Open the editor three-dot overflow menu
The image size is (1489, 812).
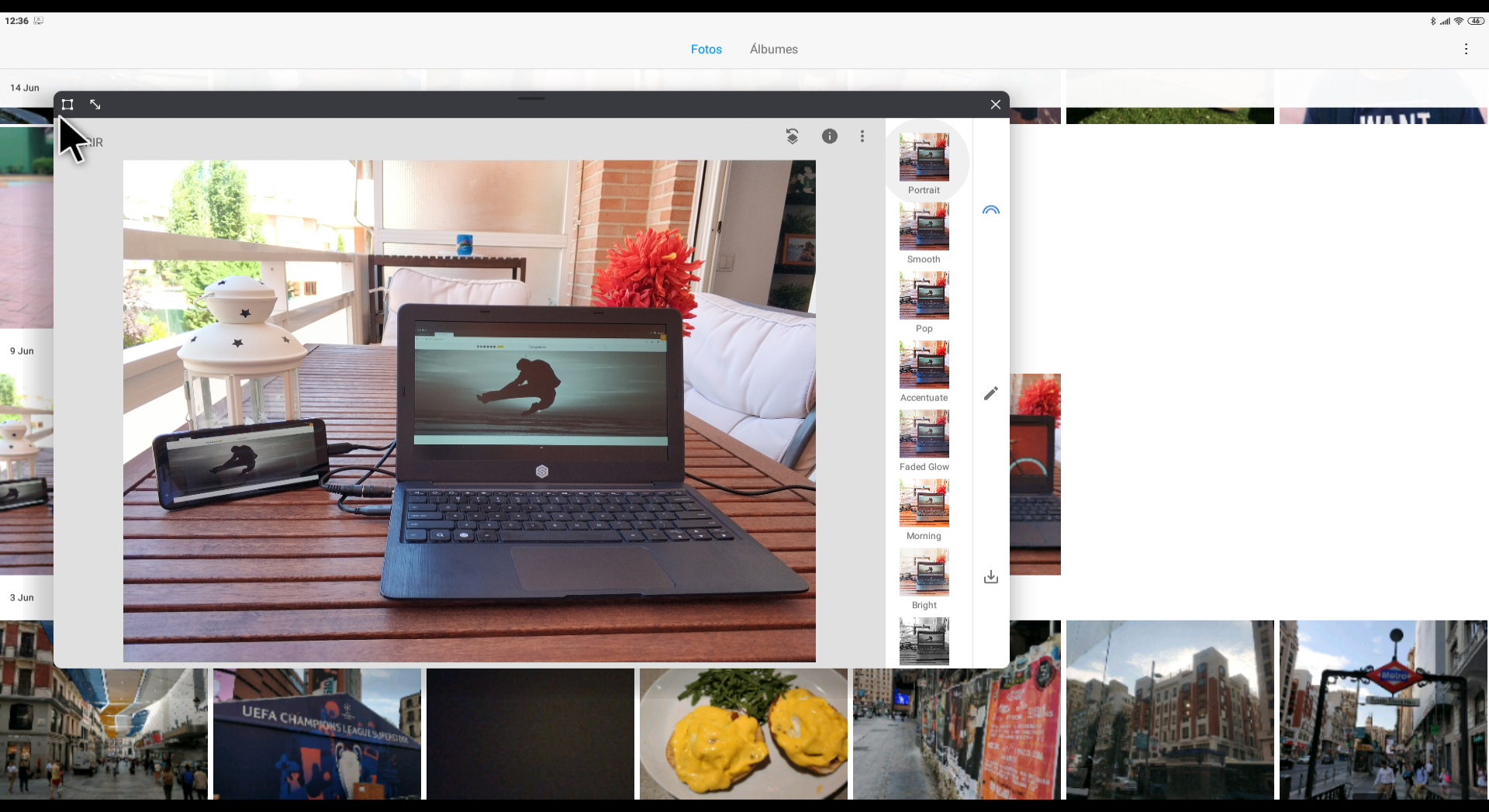pyautogui.click(x=862, y=136)
